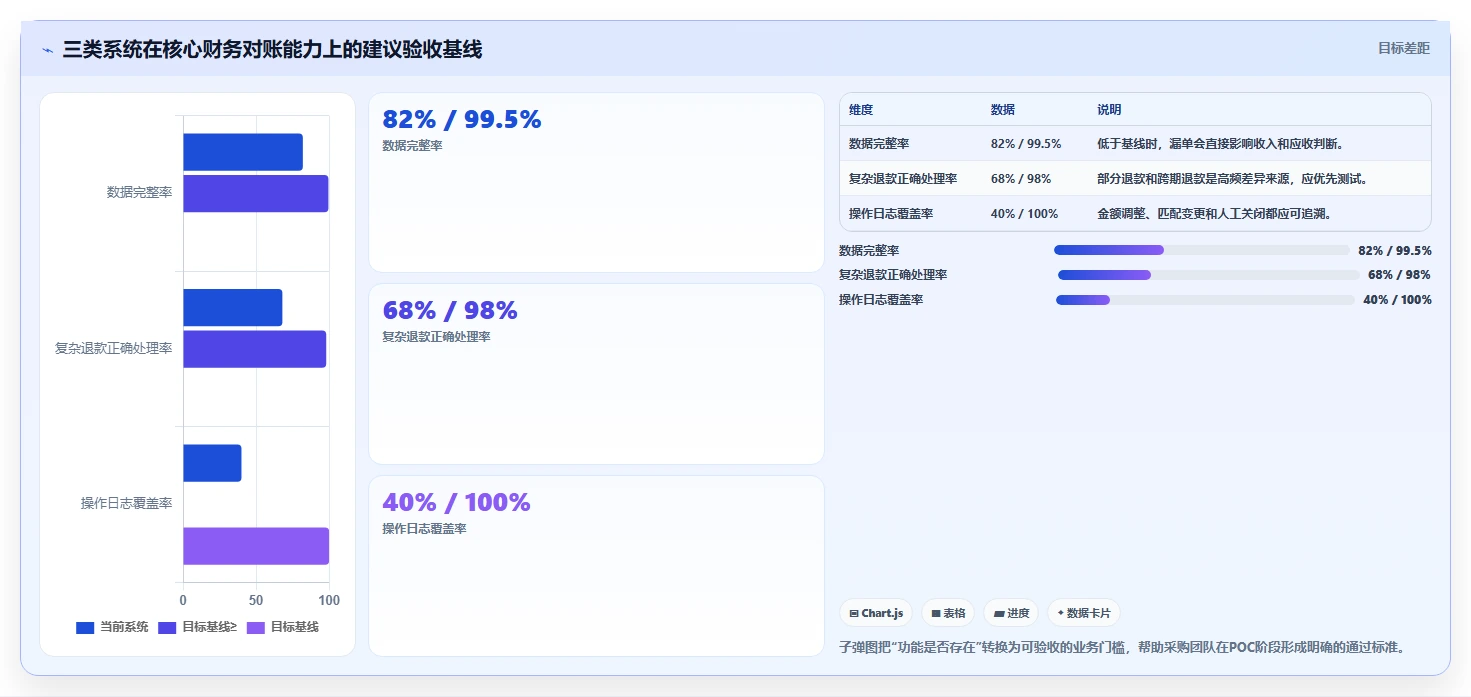Click the footer sentence starting 子弹图把

click(1122, 647)
